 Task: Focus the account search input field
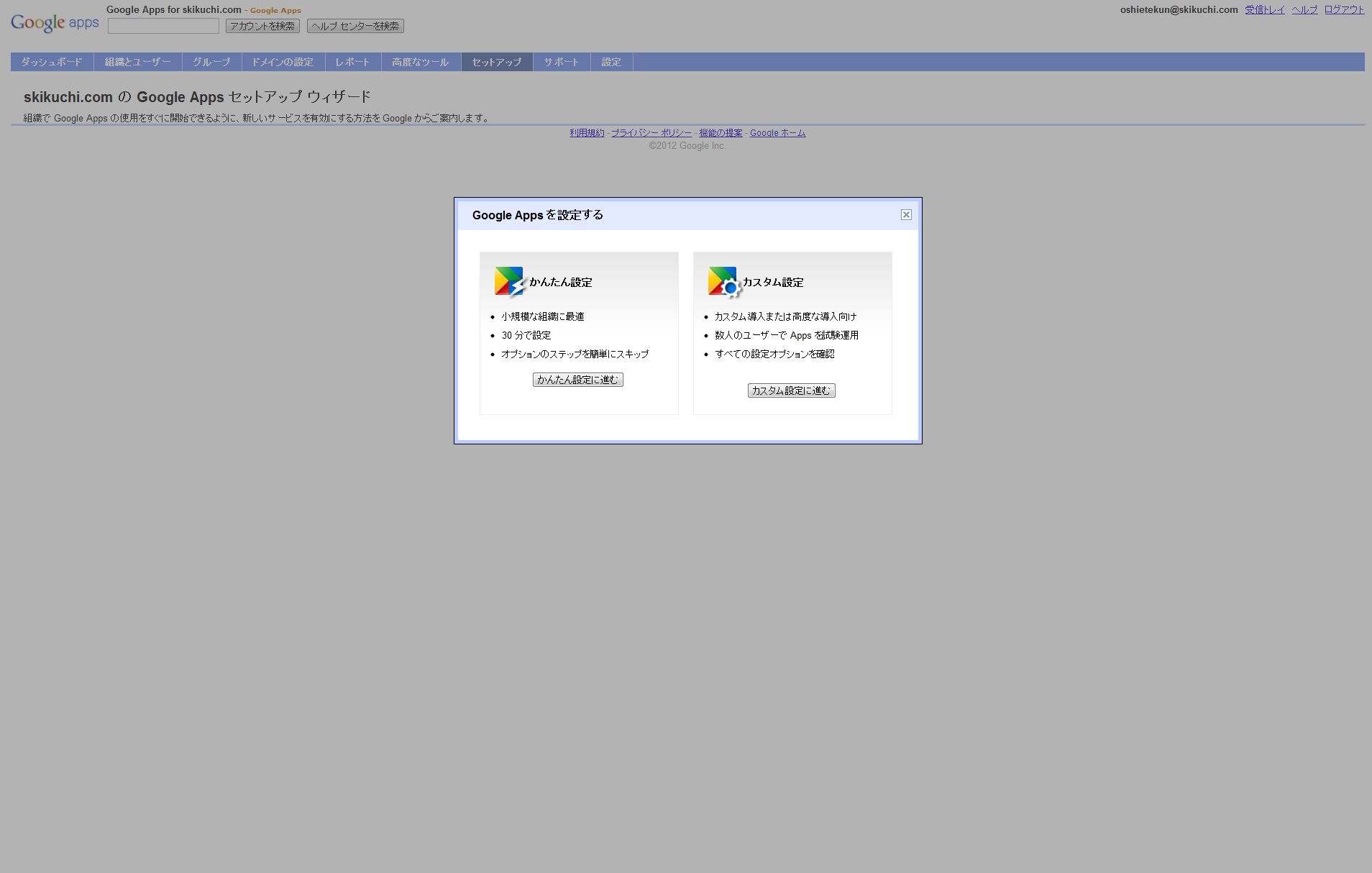[163, 26]
